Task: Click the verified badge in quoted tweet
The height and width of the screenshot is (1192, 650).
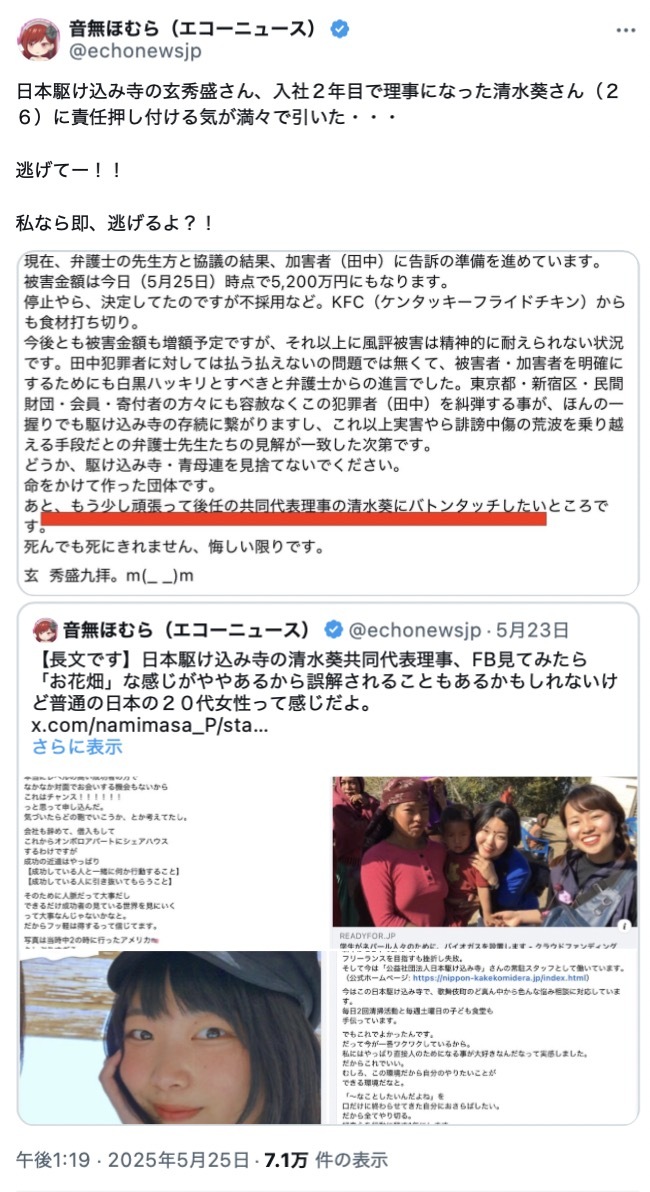Action: coord(333,630)
